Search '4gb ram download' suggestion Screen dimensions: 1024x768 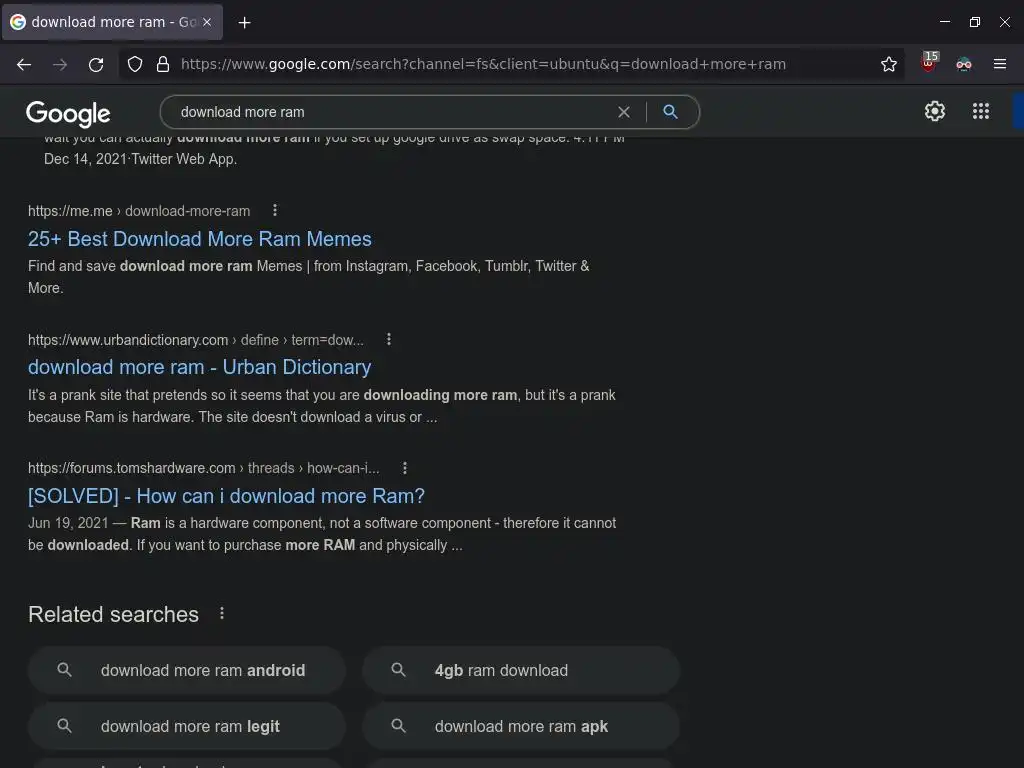[521, 670]
